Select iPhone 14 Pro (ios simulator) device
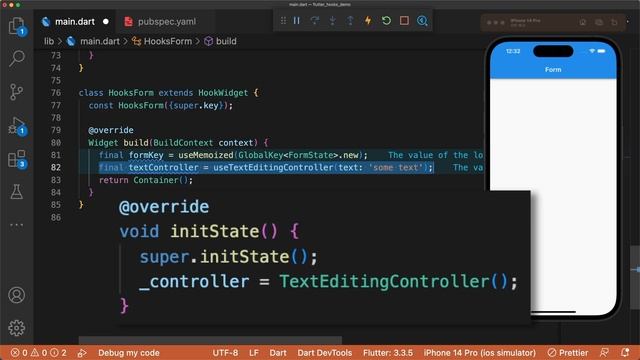Viewport: 640px width, 360px height. click(480, 353)
